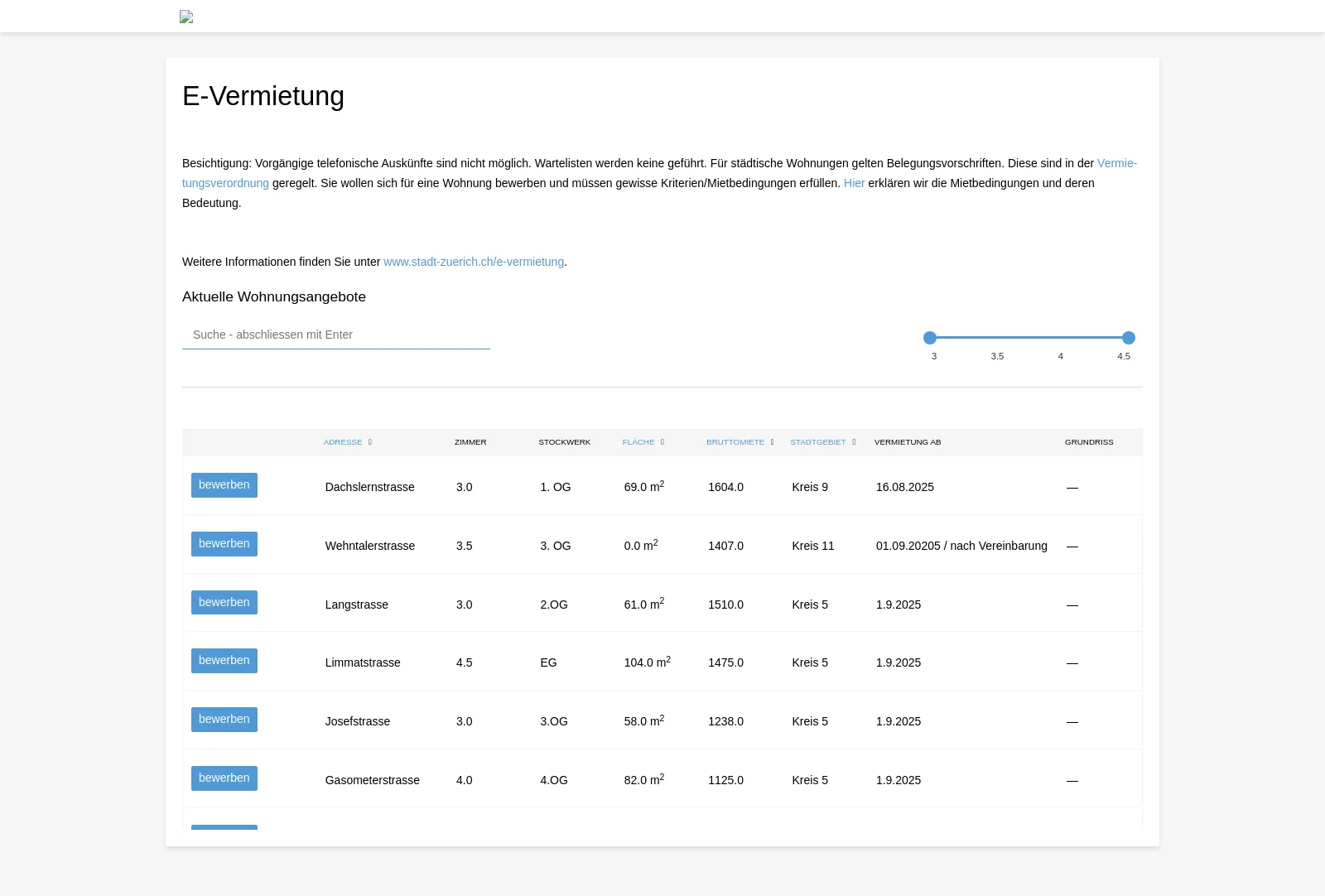Click floor cell 'EG'

point(548,662)
